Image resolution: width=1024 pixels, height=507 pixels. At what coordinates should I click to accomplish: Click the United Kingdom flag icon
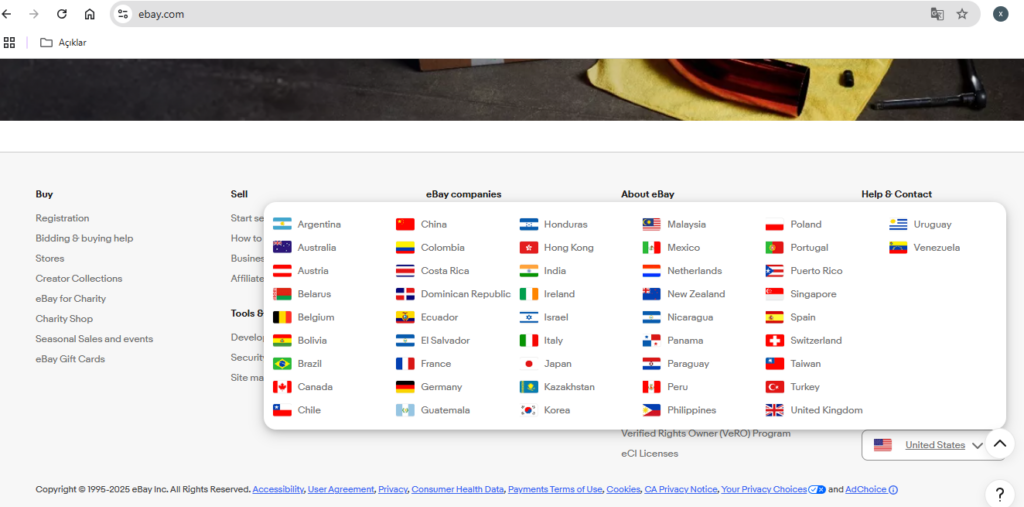[x=775, y=410]
